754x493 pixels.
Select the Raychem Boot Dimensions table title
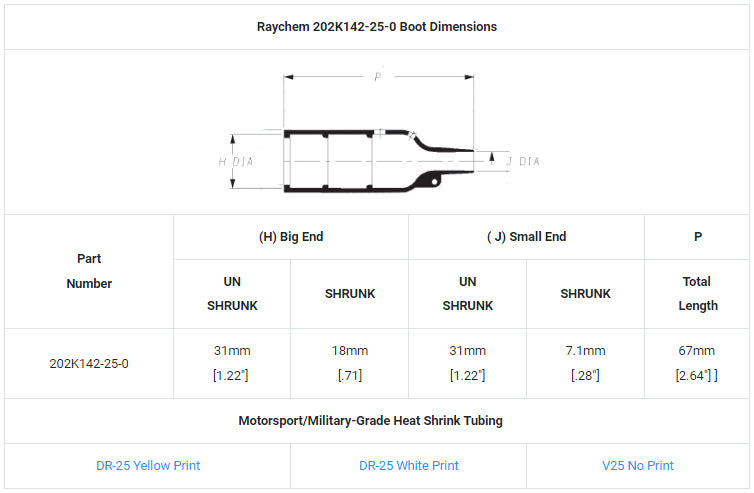coord(377,27)
